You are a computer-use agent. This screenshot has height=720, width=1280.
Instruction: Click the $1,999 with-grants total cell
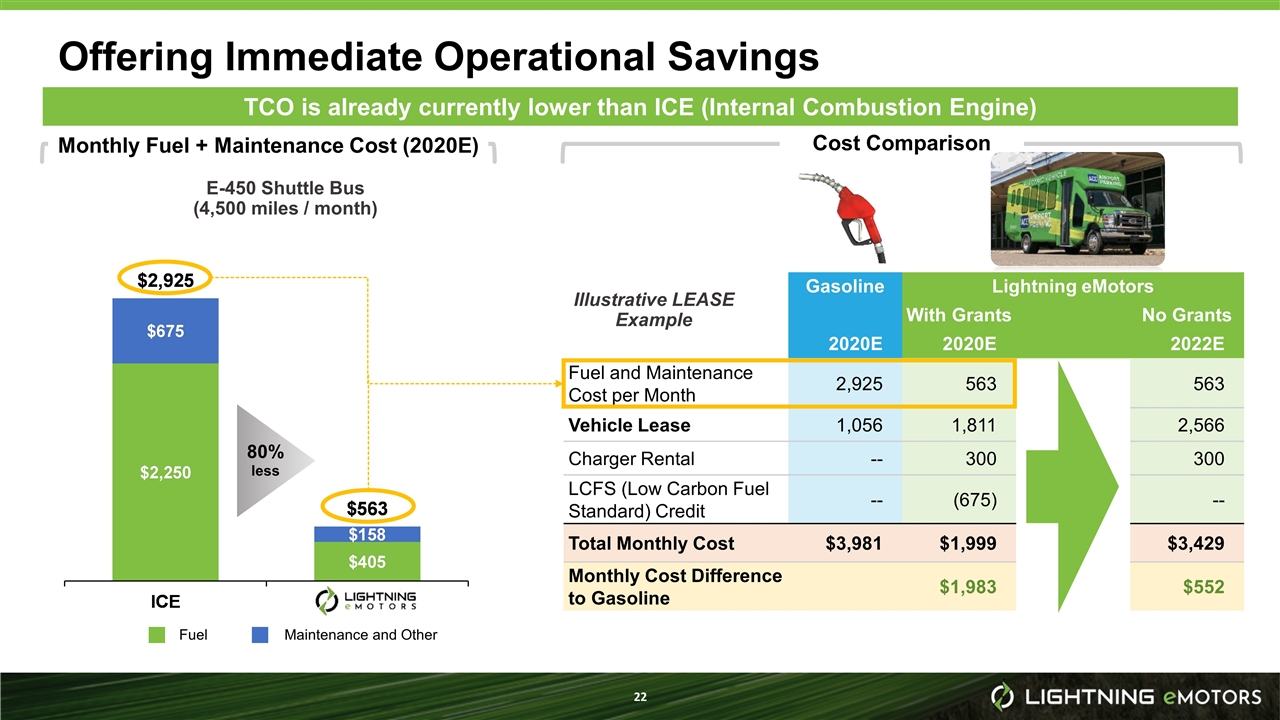968,543
